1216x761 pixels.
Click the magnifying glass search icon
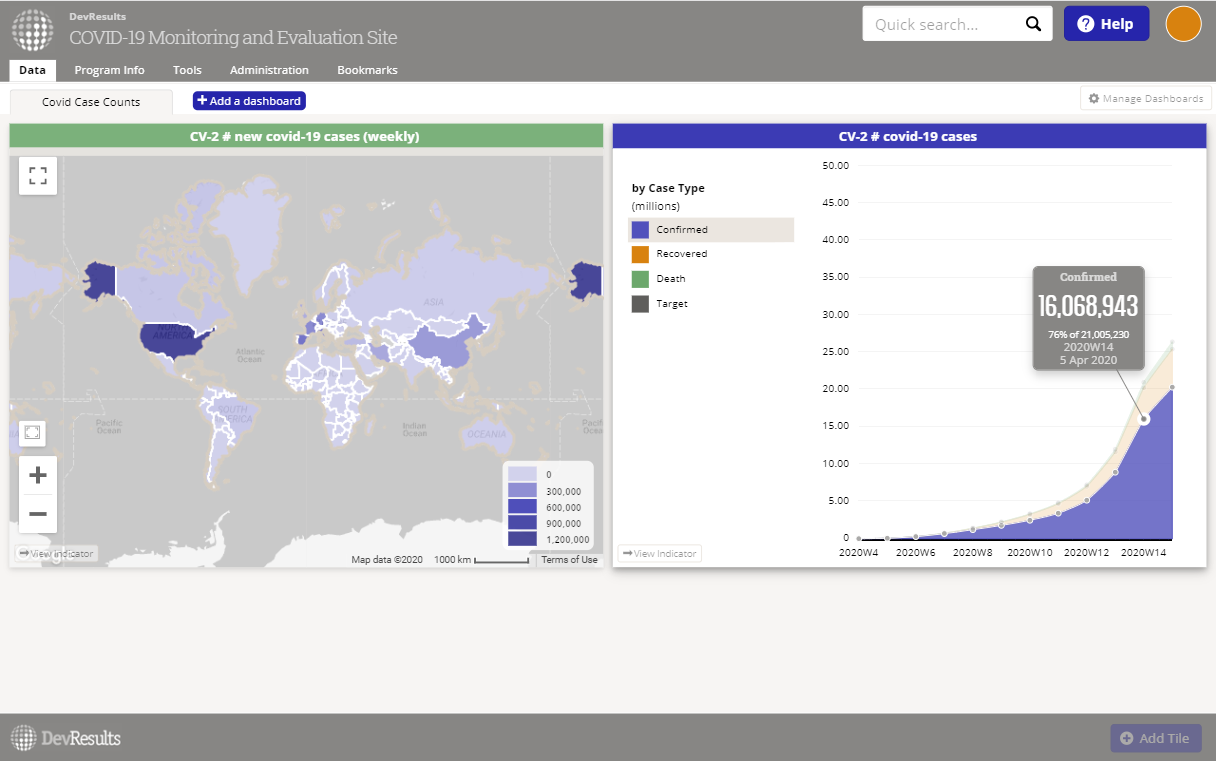click(x=1033, y=24)
